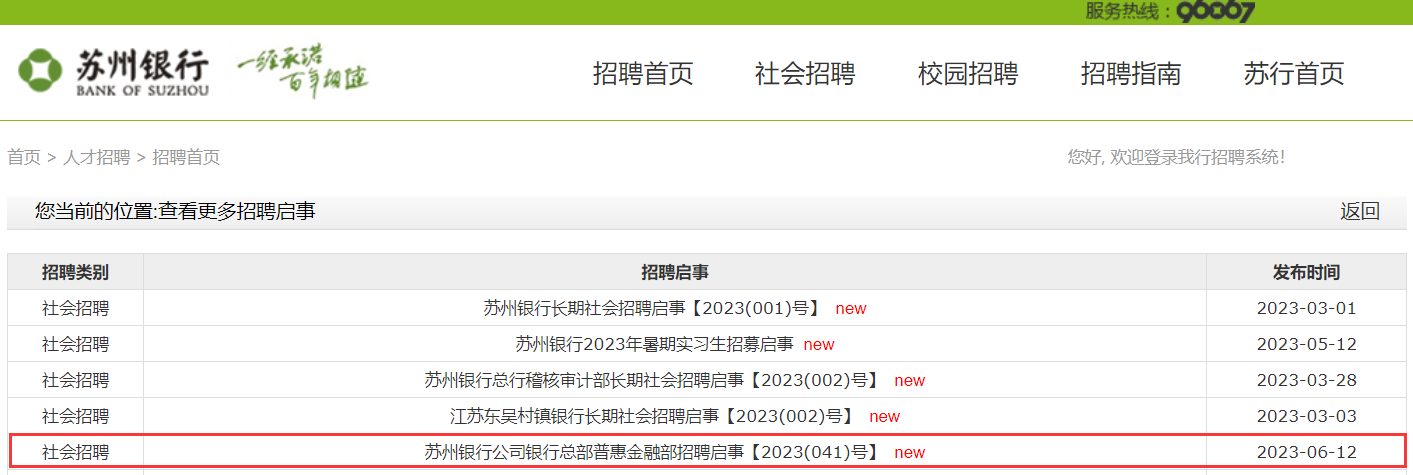Viewport: 1413px width, 475px height.
Task: Click the 招聘启事 column header
Action: click(x=675, y=272)
